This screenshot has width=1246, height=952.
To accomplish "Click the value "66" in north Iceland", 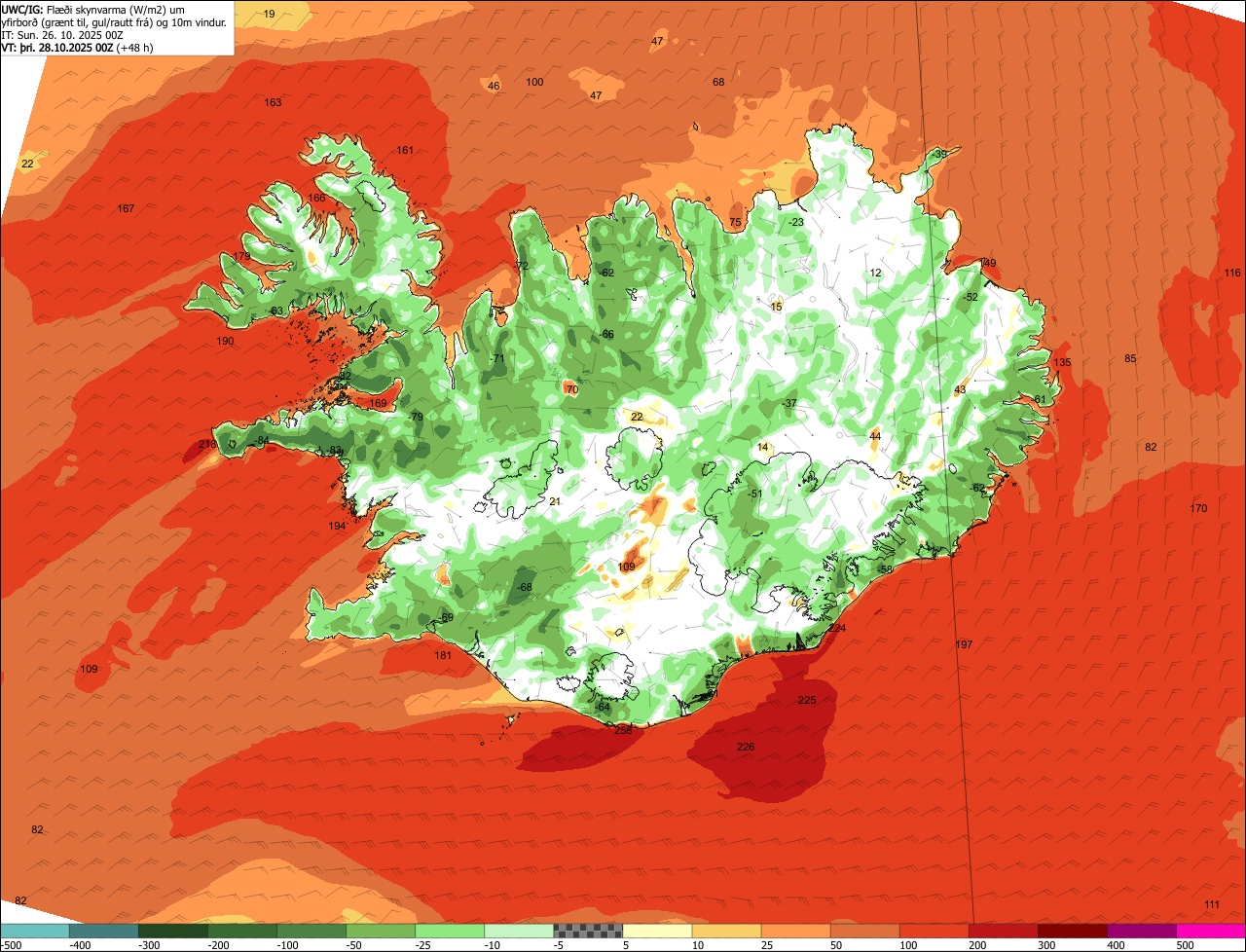I will (607, 334).
